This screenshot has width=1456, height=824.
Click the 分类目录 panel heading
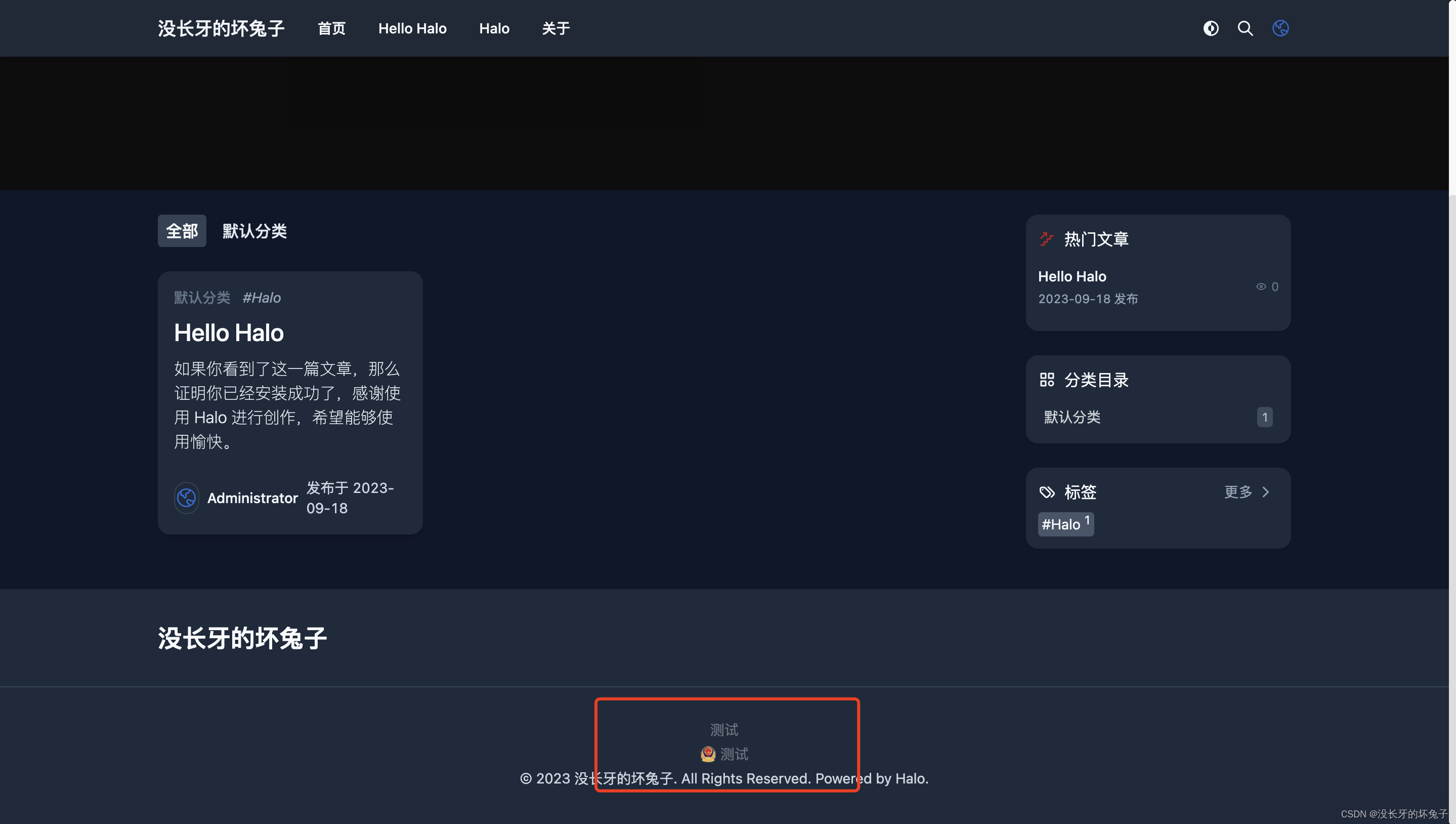click(x=1096, y=380)
